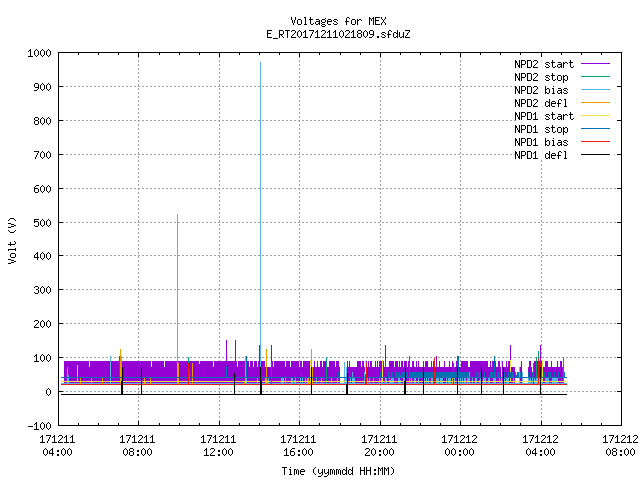The image size is (640, 480).
Task: Click the 400 y-axis tick label
Action: click(x=42, y=256)
